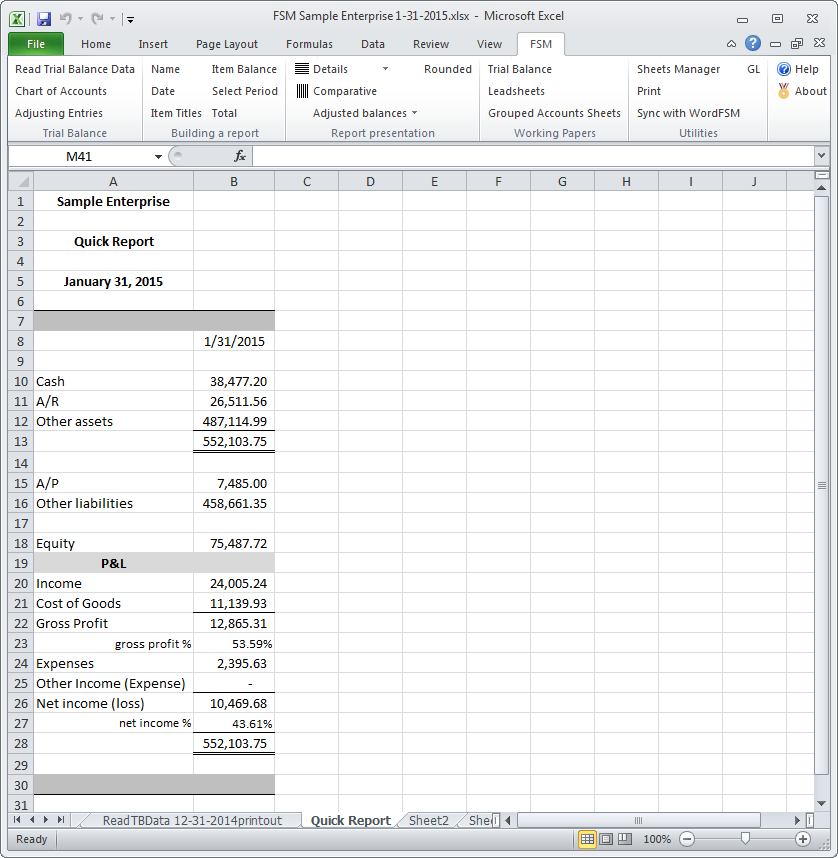838x858 pixels.
Task: Select the Page Break Preview view icon
Action: point(625,839)
